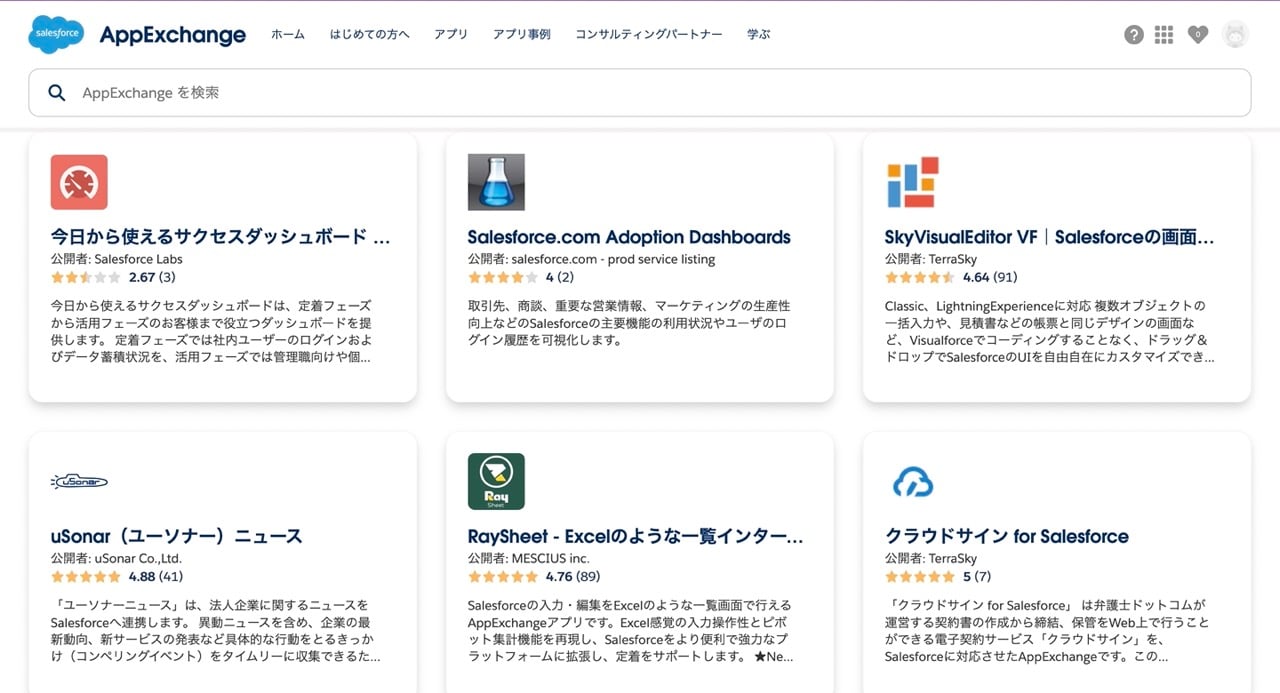
Task: Click the 4 (2) star rating
Action: click(x=521, y=277)
